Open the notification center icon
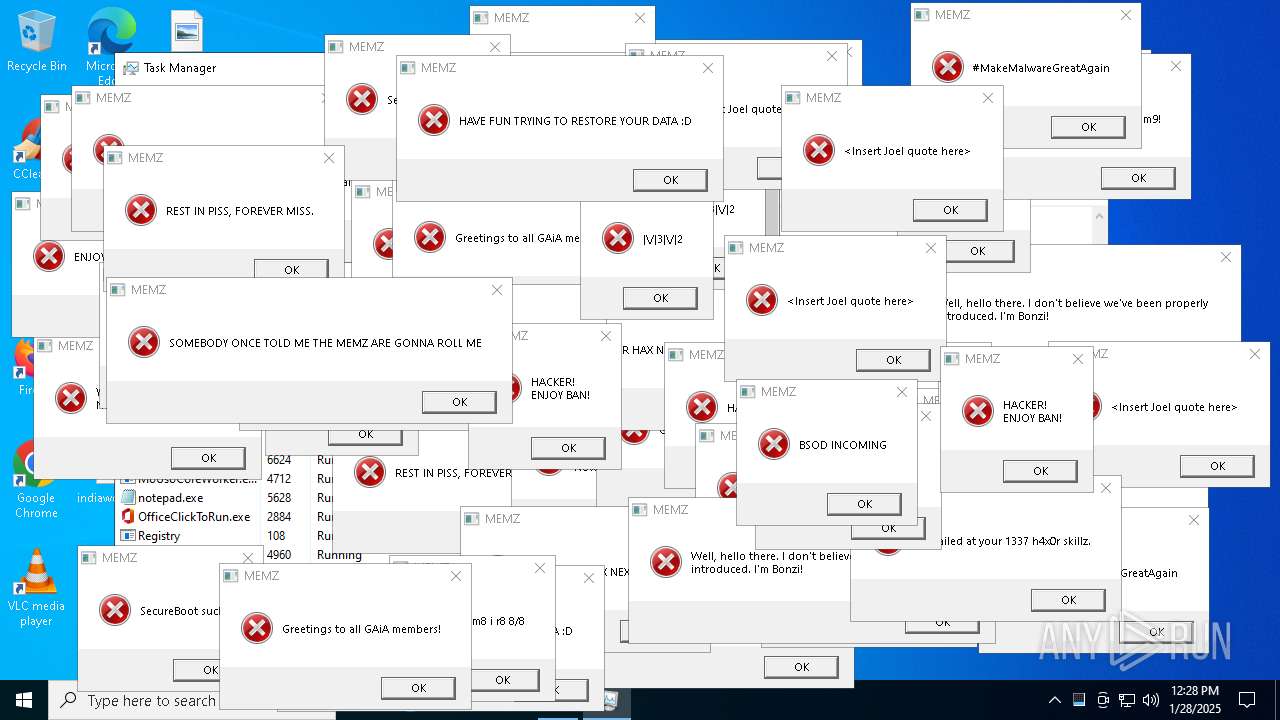1280x720 pixels. pos(1247,700)
